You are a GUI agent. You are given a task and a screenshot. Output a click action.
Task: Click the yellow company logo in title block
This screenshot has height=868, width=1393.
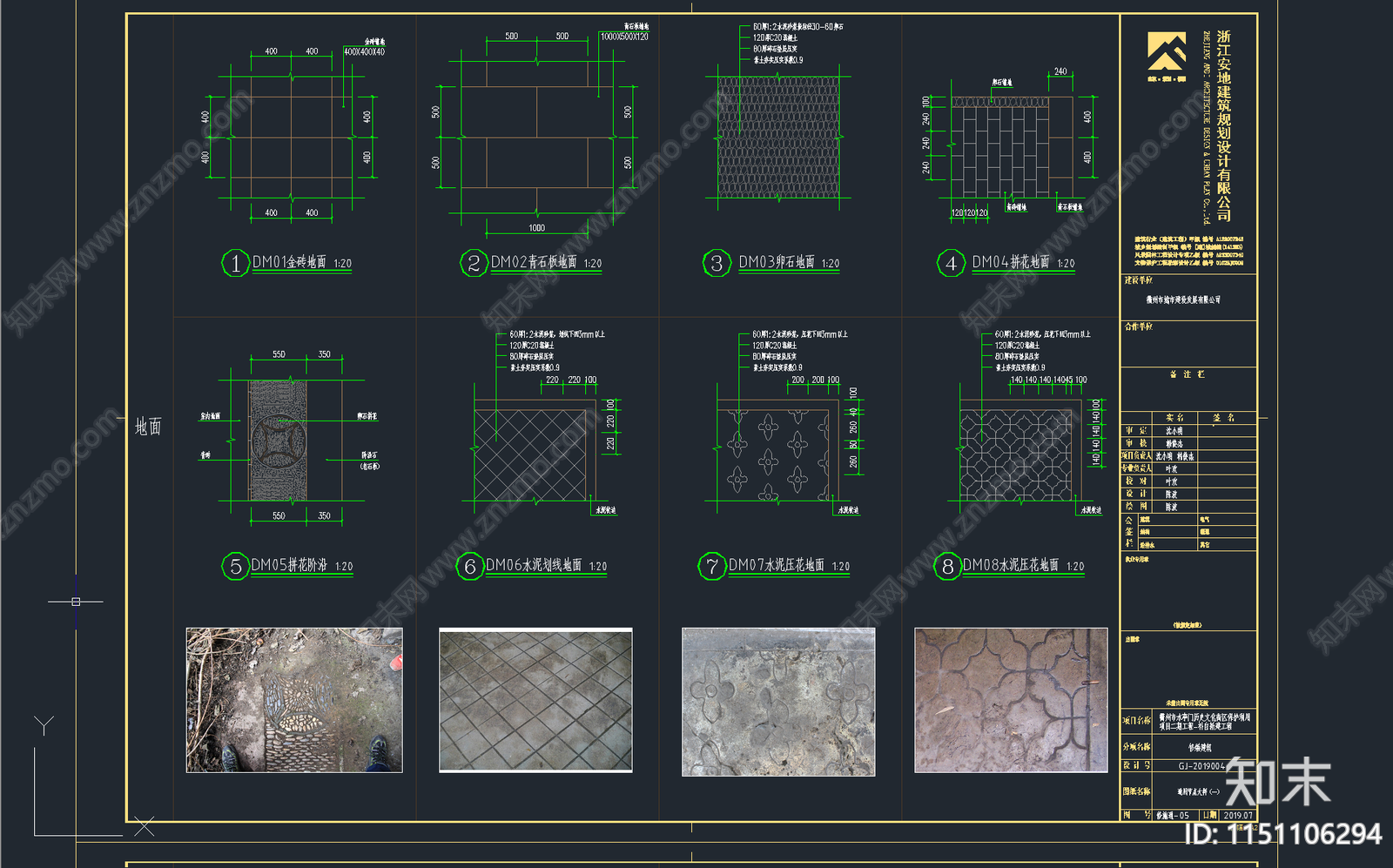tap(1167, 51)
